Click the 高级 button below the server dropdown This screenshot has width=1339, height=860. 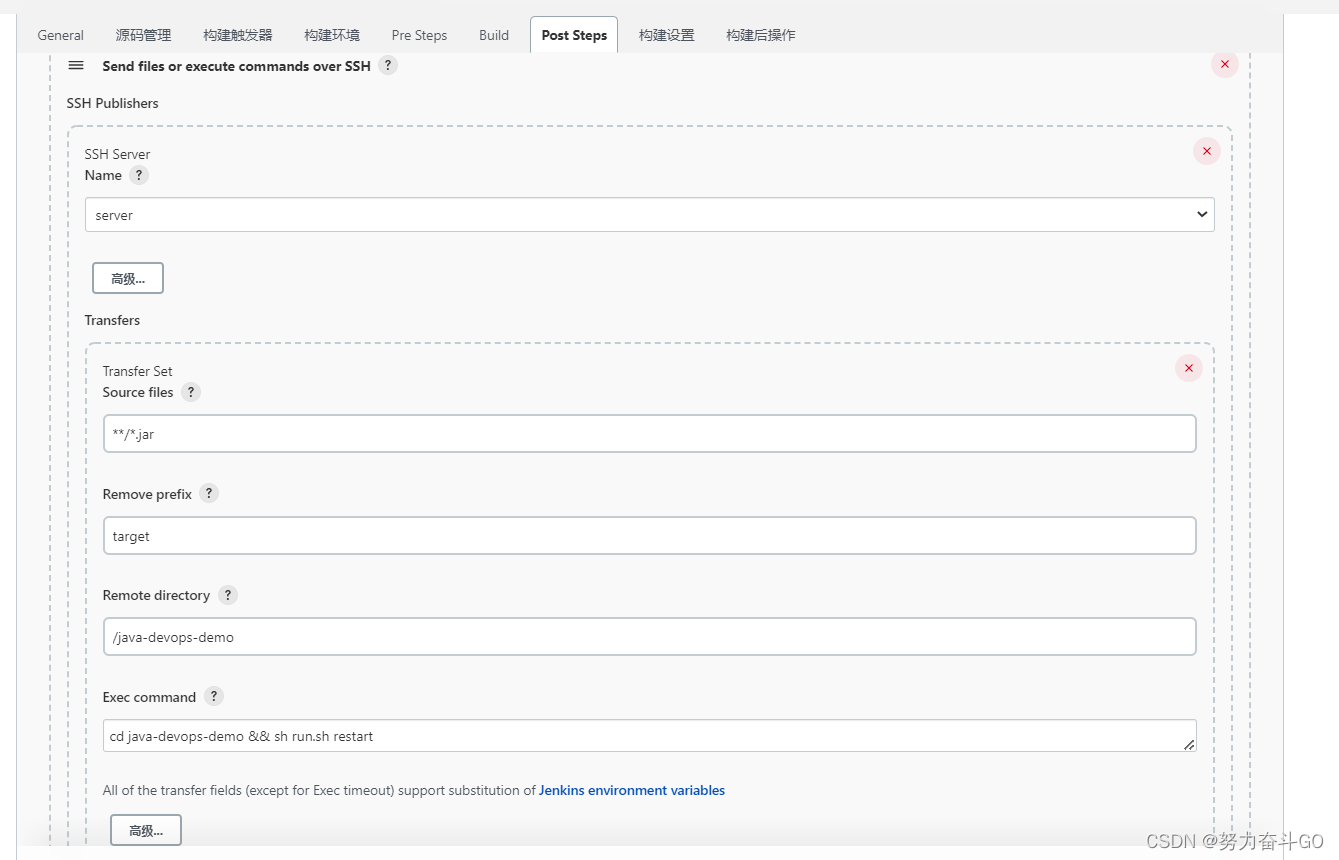[127, 278]
